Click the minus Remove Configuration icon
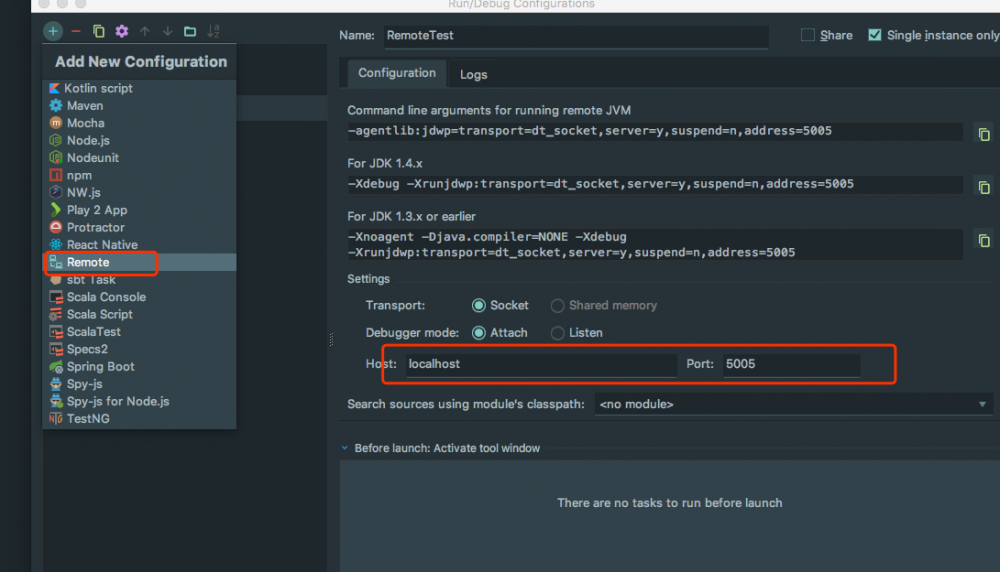The image size is (1000, 572). click(76, 32)
